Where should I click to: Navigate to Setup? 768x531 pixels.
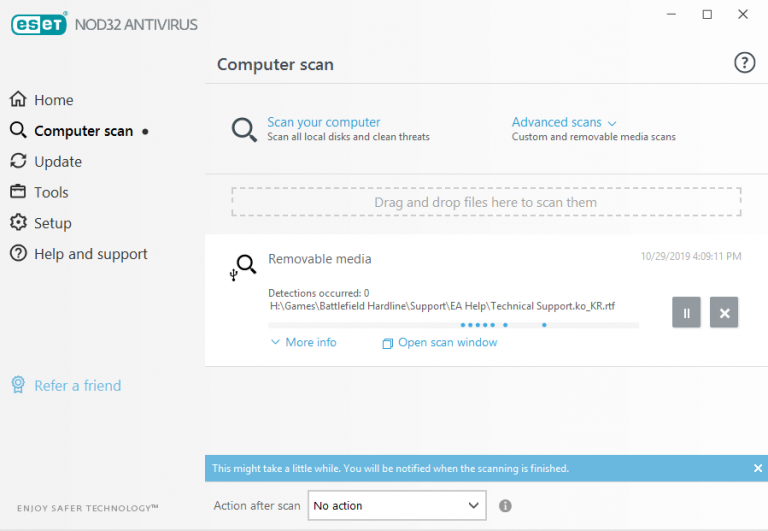pyautogui.click(x=52, y=223)
